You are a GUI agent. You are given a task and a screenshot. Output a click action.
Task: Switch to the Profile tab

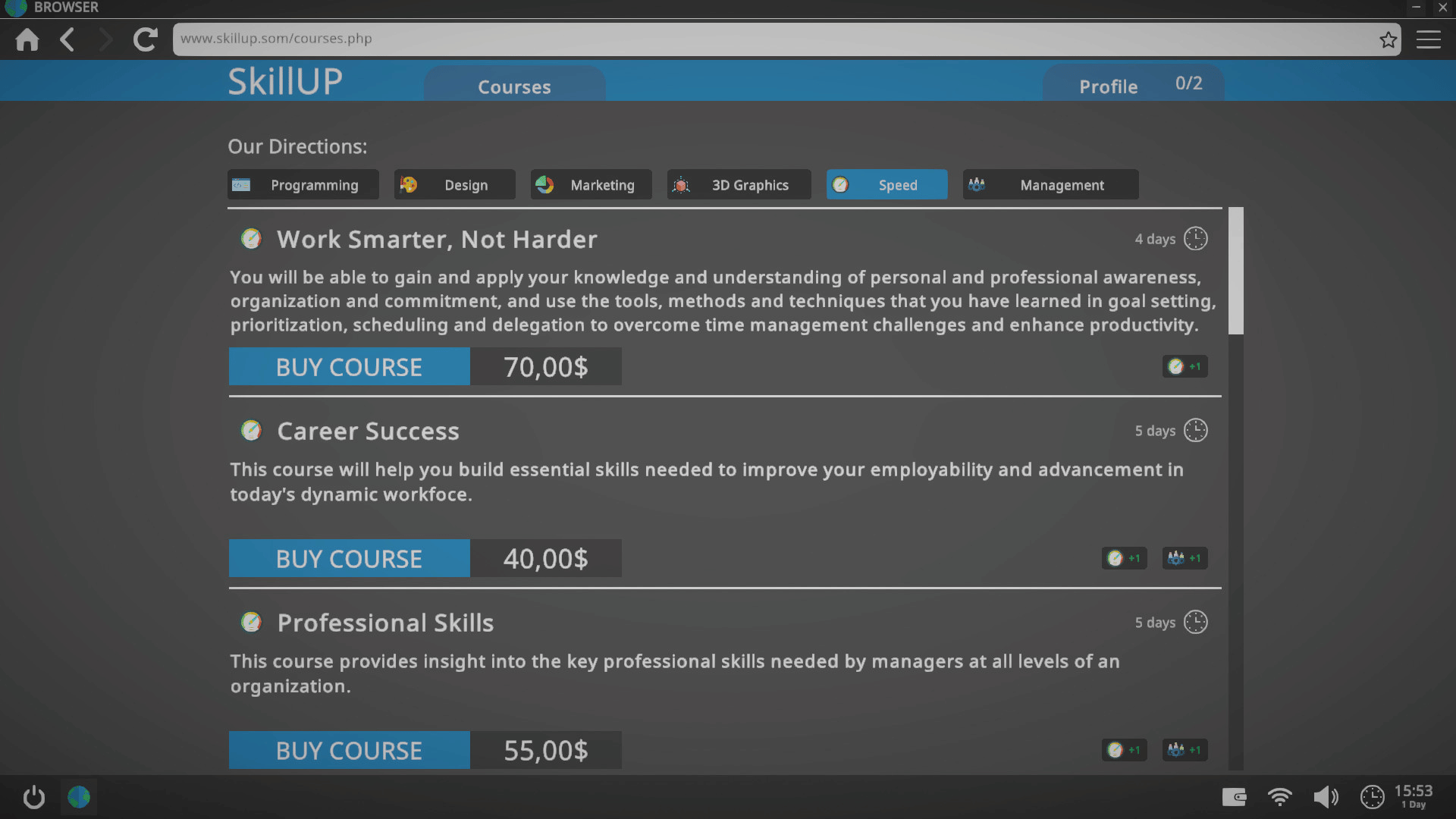coord(1108,86)
